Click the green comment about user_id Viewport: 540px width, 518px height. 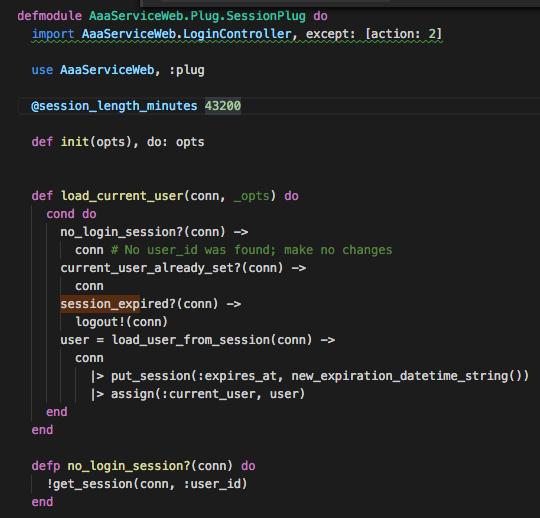pyautogui.click(x=251, y=250)
